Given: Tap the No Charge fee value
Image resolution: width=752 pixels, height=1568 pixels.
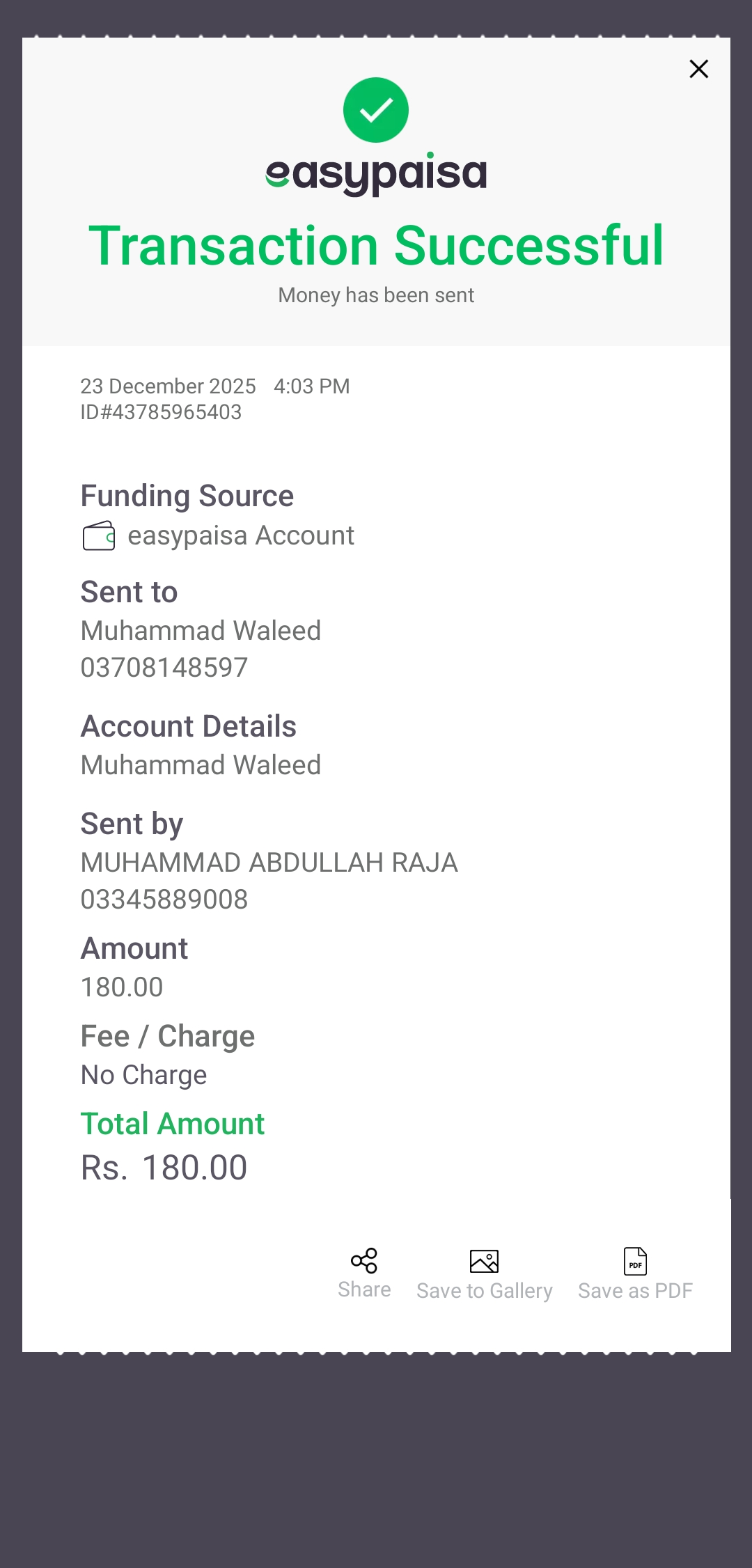Looking at the screenshot, I should tap(144, 1075).
